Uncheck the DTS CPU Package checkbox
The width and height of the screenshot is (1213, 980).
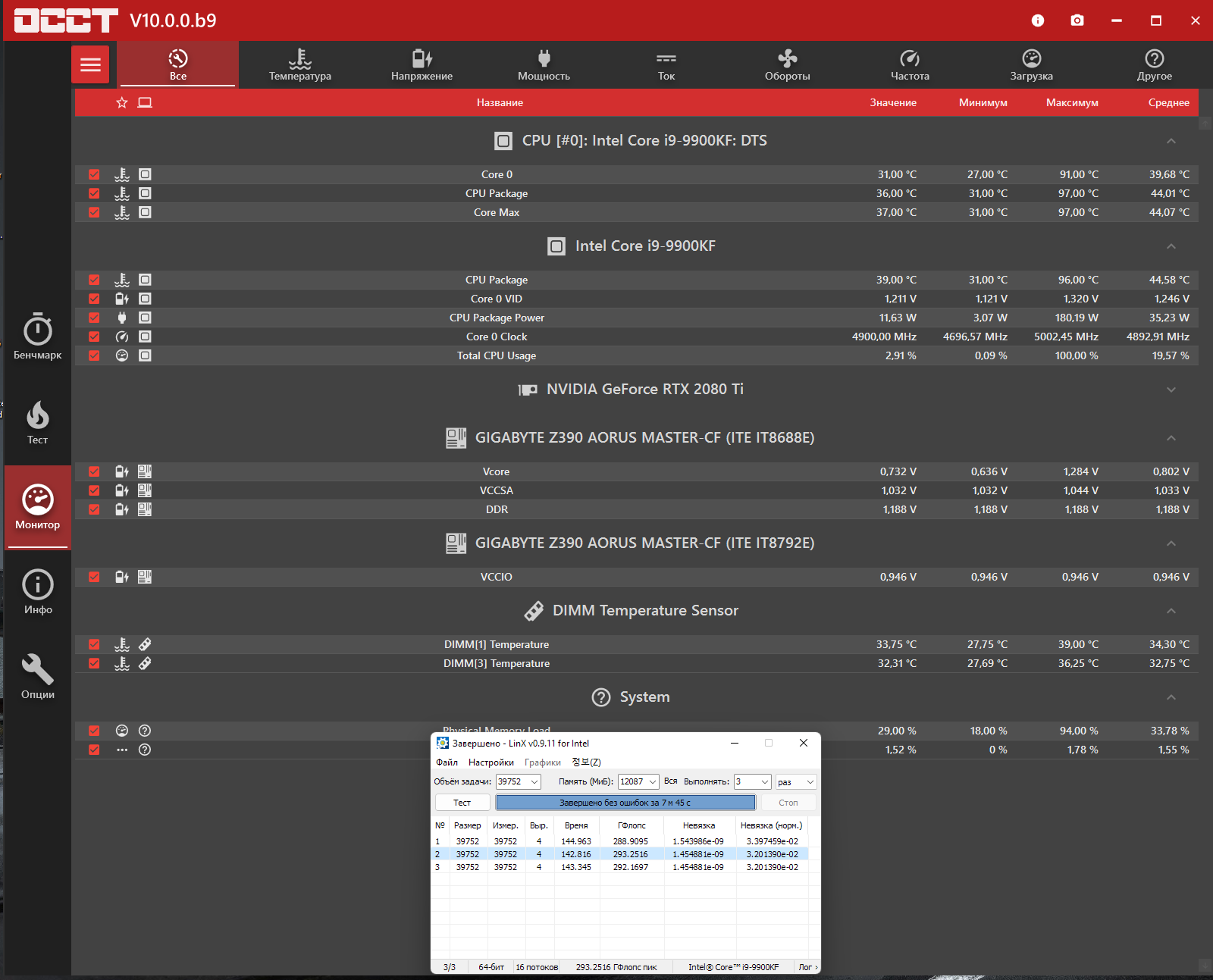(x=94, y=193)
